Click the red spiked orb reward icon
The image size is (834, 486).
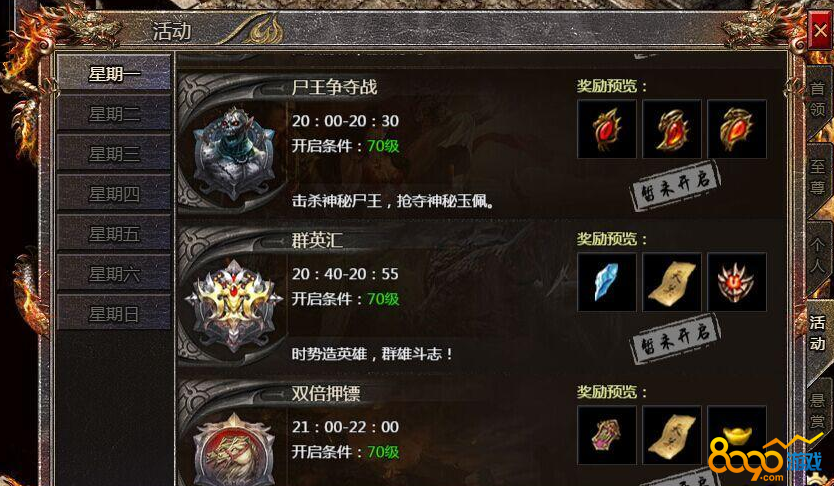point(737,282)
